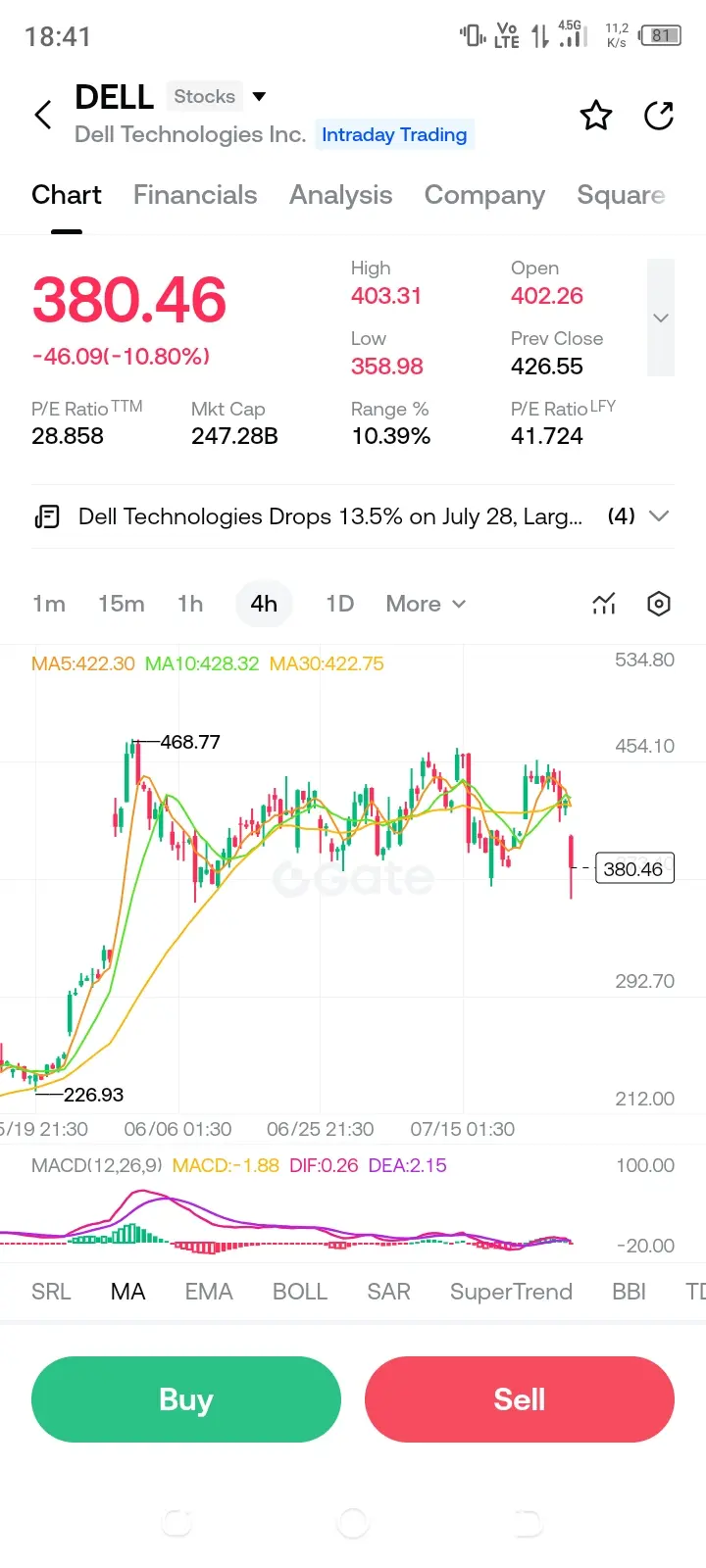Viewport: 706px width, 1568px height.
Task: Tap the P/E Ratio TTM 28.858 value
Action: pos(68,436)
